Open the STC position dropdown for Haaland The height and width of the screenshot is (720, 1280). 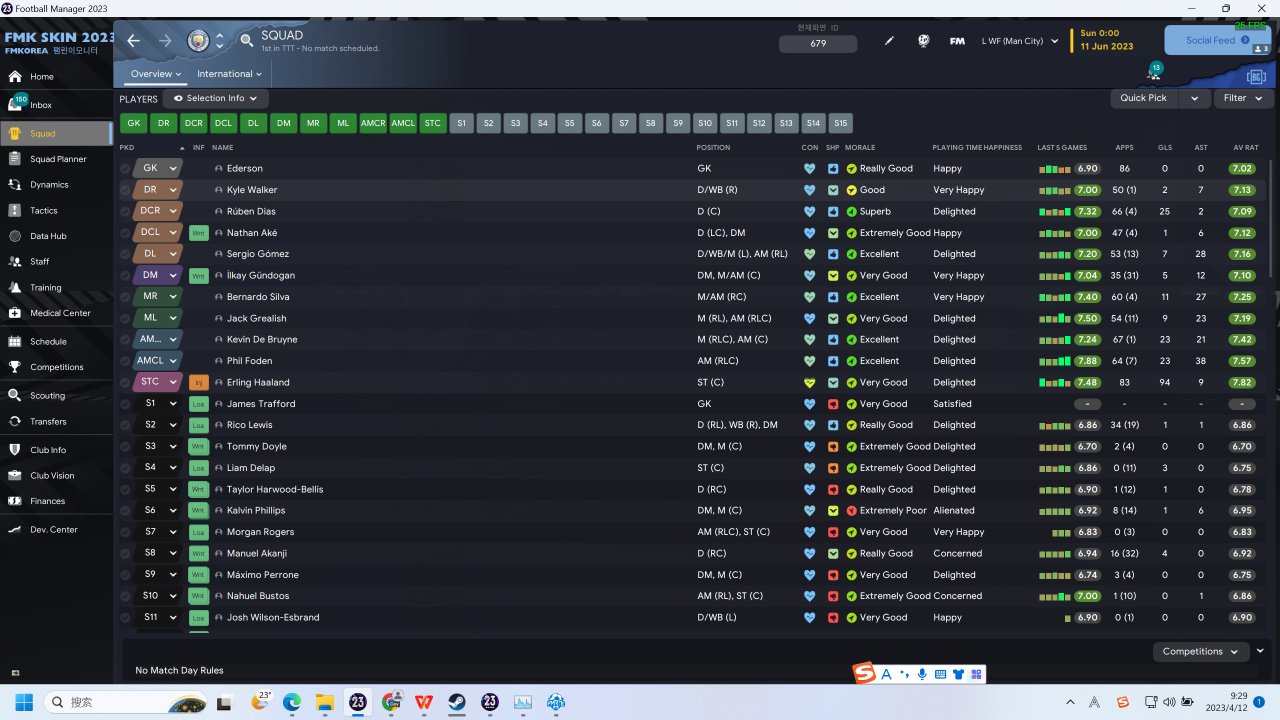173,382
